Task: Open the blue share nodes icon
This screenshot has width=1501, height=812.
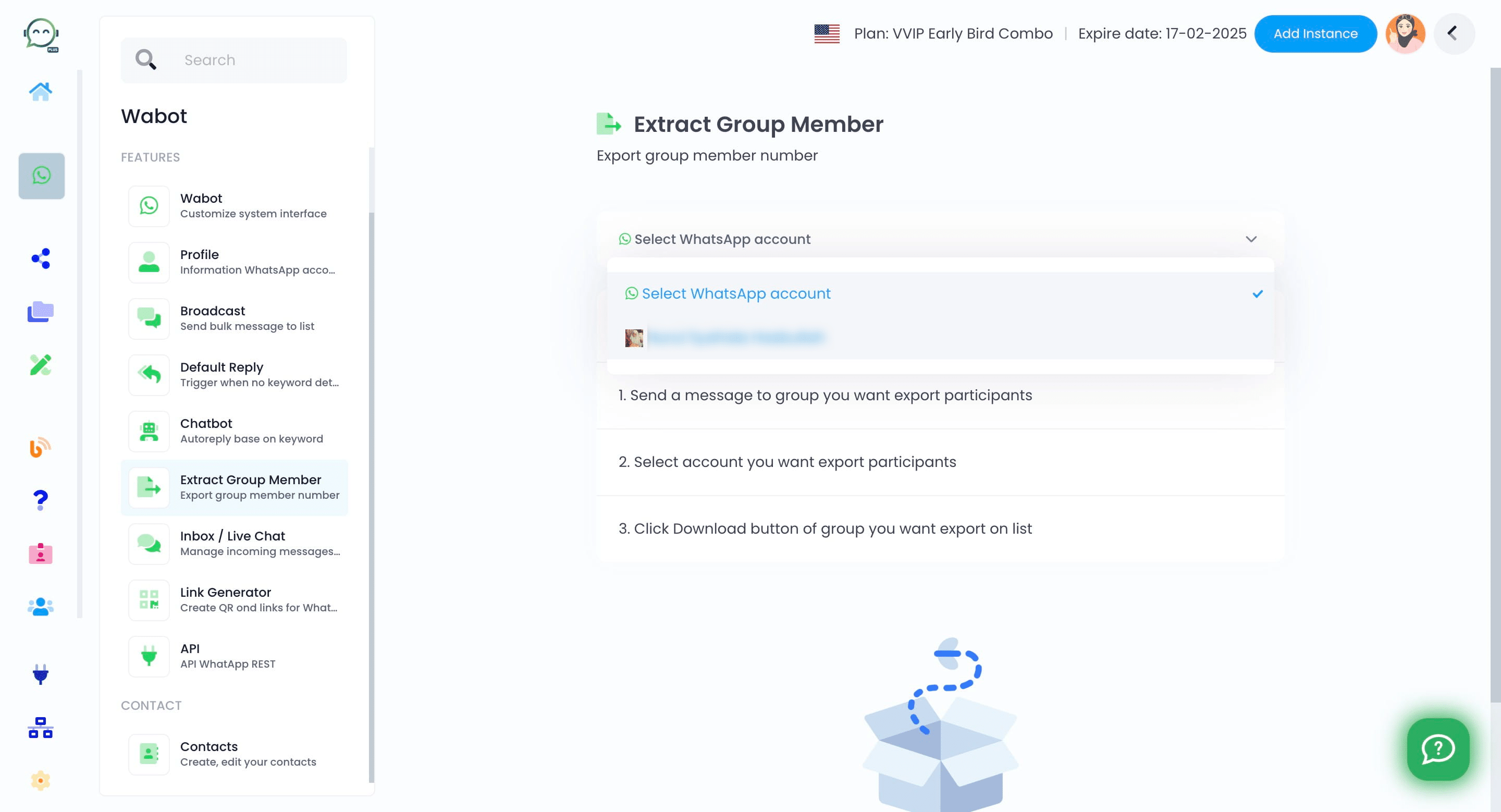Action: click(41, 258)
